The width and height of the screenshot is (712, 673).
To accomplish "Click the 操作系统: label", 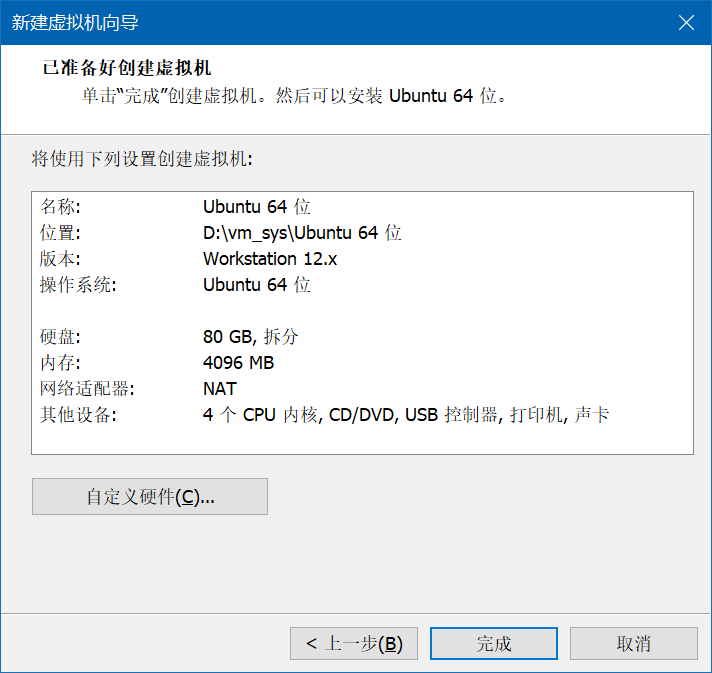I will [x=78, y=285].
